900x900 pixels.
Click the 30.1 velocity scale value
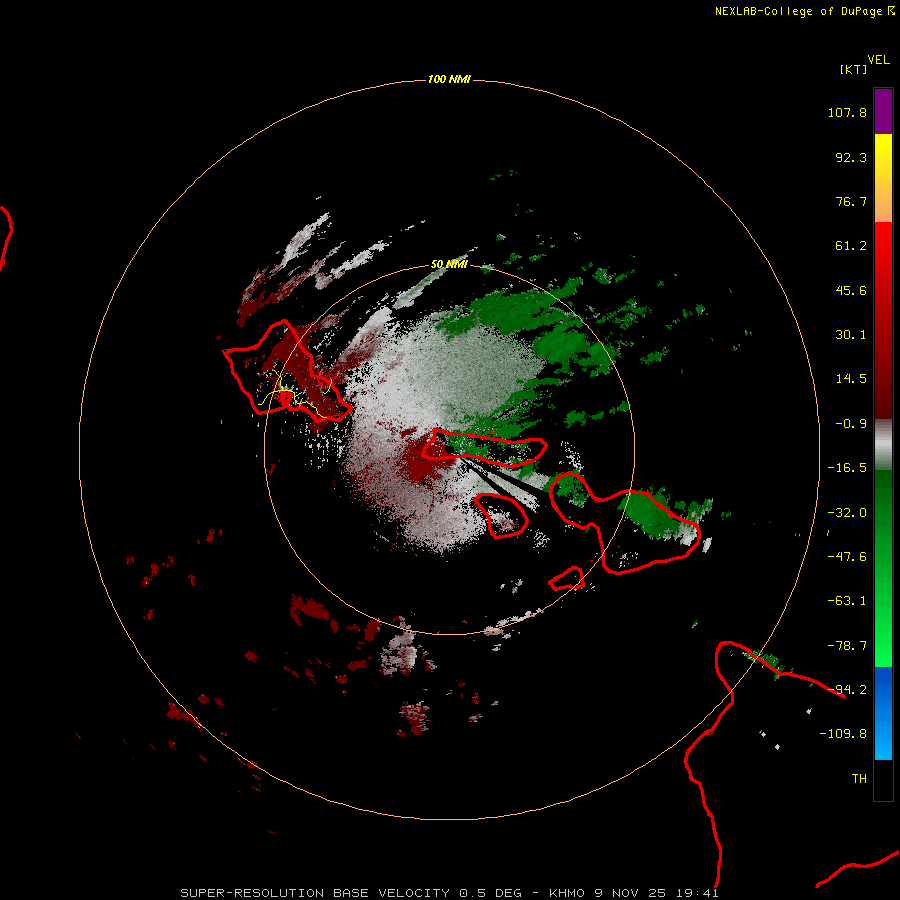pyautogui.click(x=851, y=335)
